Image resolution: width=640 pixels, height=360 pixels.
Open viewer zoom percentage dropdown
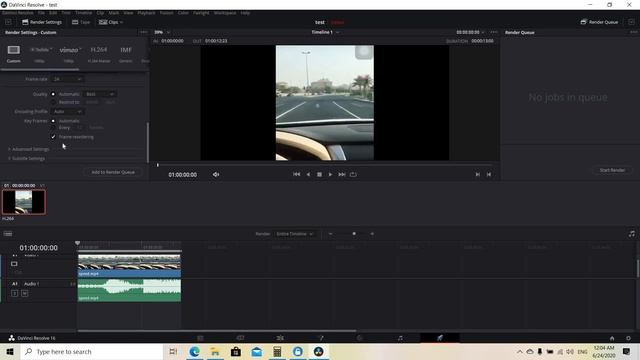click(162, 32)
